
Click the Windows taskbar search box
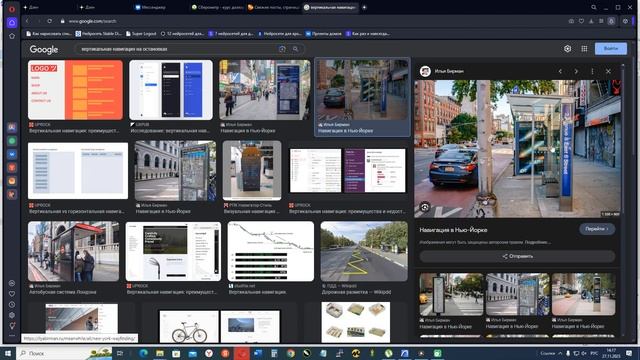[x=65, y=353]
